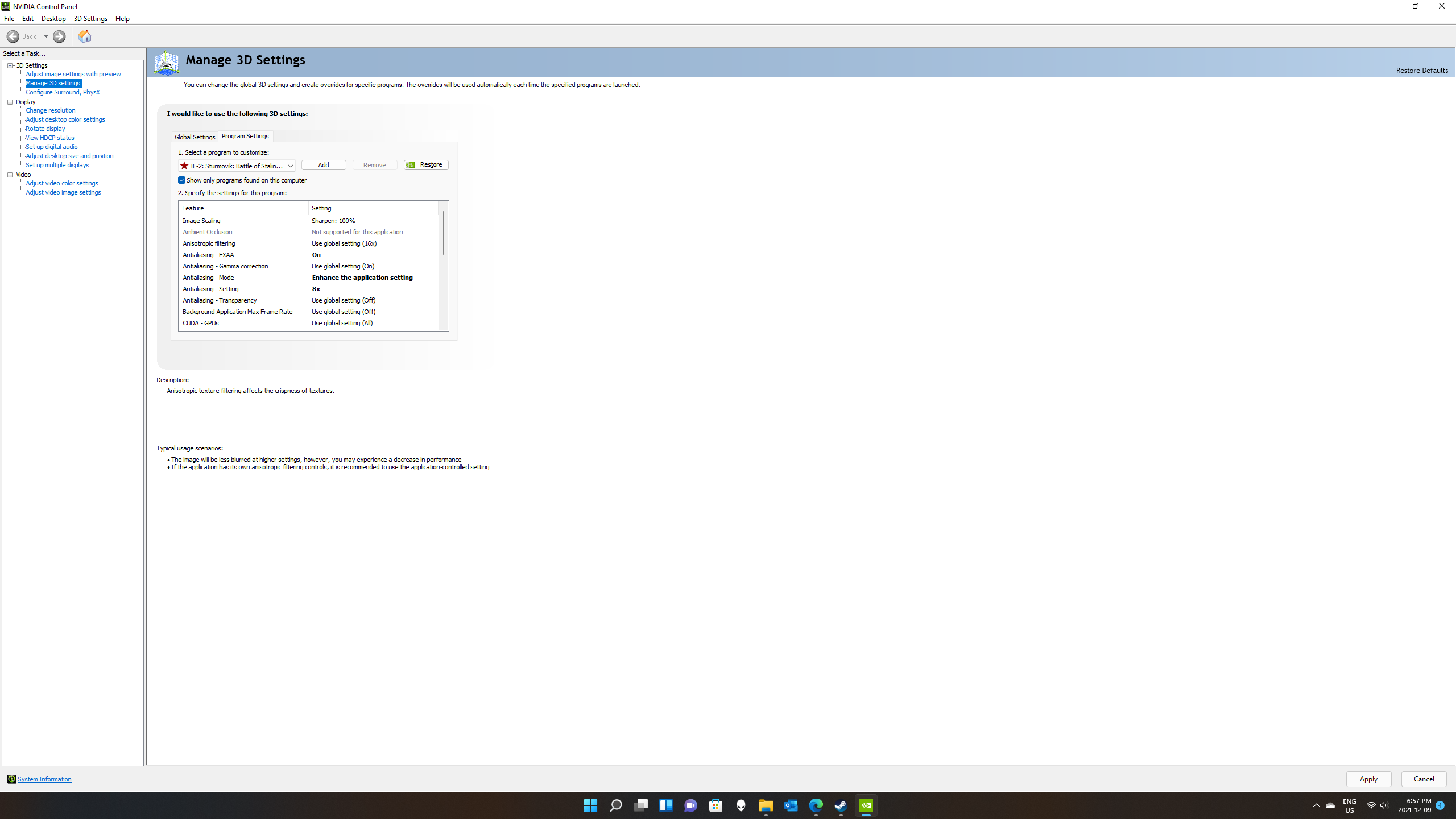
Task: Open the Back history dropdown arrow
Action: point(46,36)
